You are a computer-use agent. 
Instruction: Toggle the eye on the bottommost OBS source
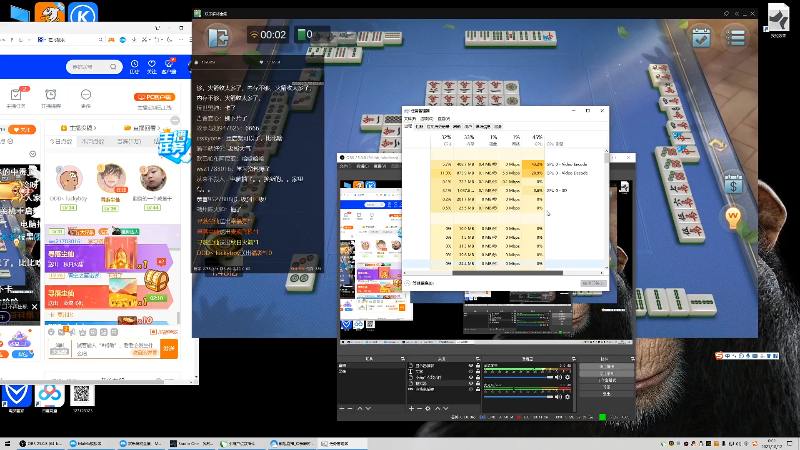click(x=471, y=389)
